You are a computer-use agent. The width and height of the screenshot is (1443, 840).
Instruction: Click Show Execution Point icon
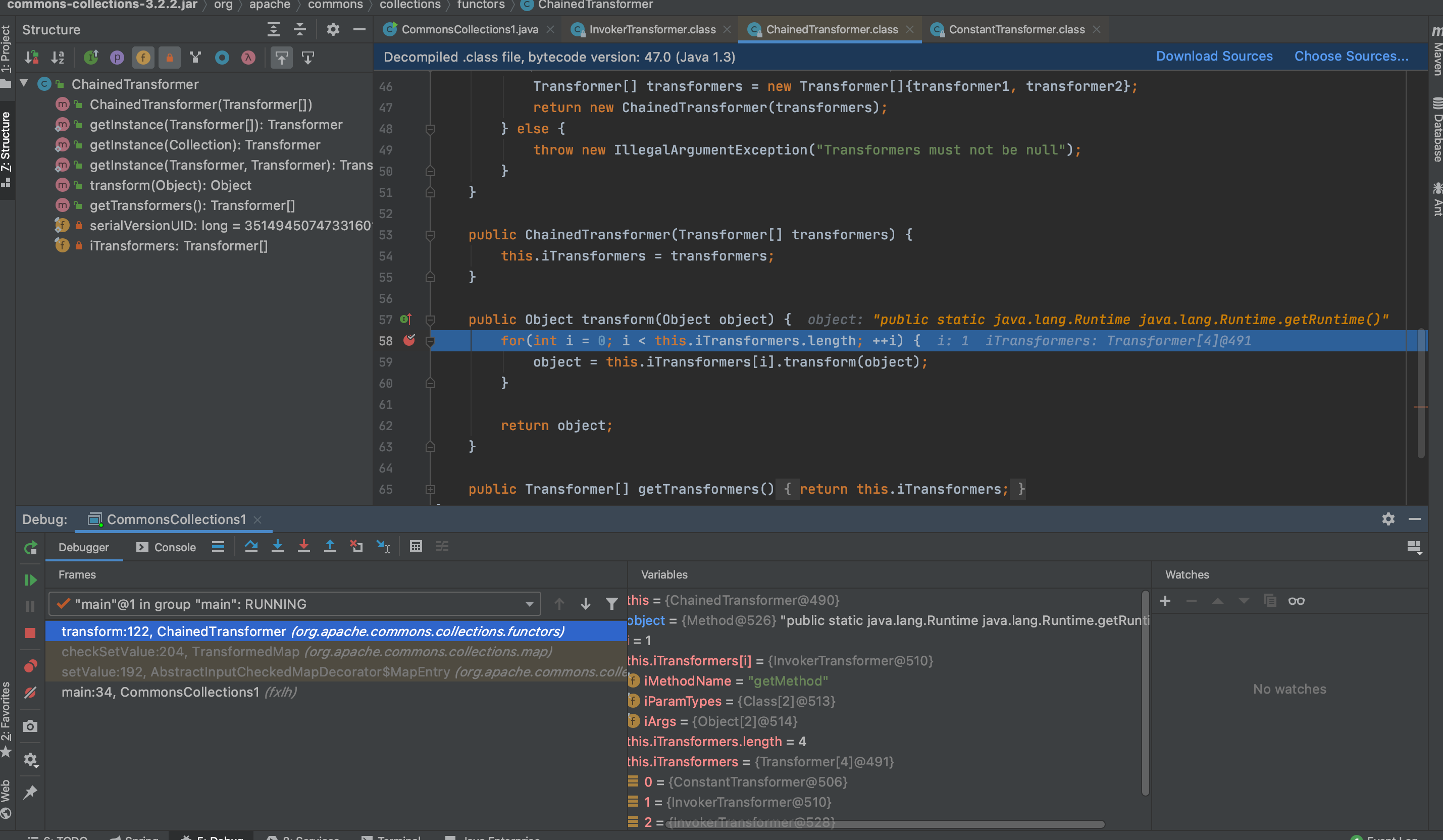pos(218,547)
